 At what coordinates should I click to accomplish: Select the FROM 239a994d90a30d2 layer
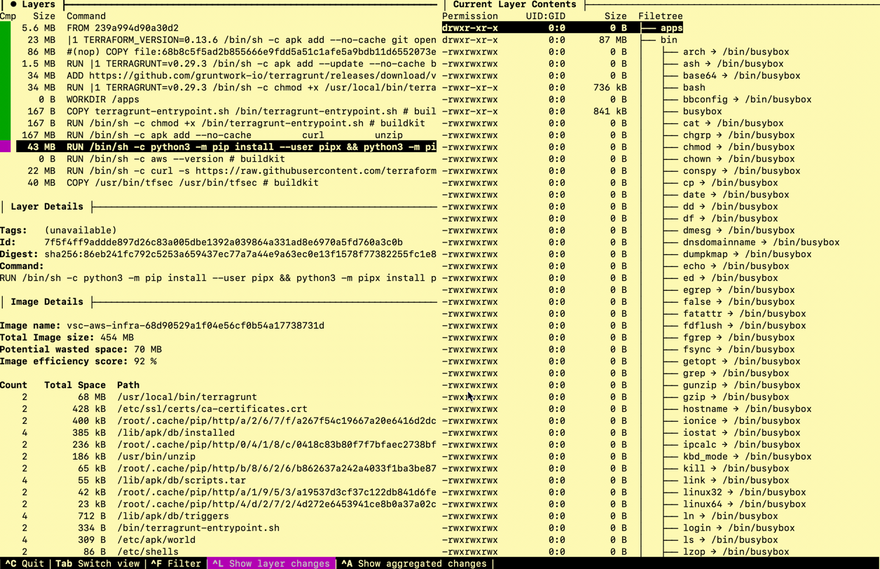(219, 28)
